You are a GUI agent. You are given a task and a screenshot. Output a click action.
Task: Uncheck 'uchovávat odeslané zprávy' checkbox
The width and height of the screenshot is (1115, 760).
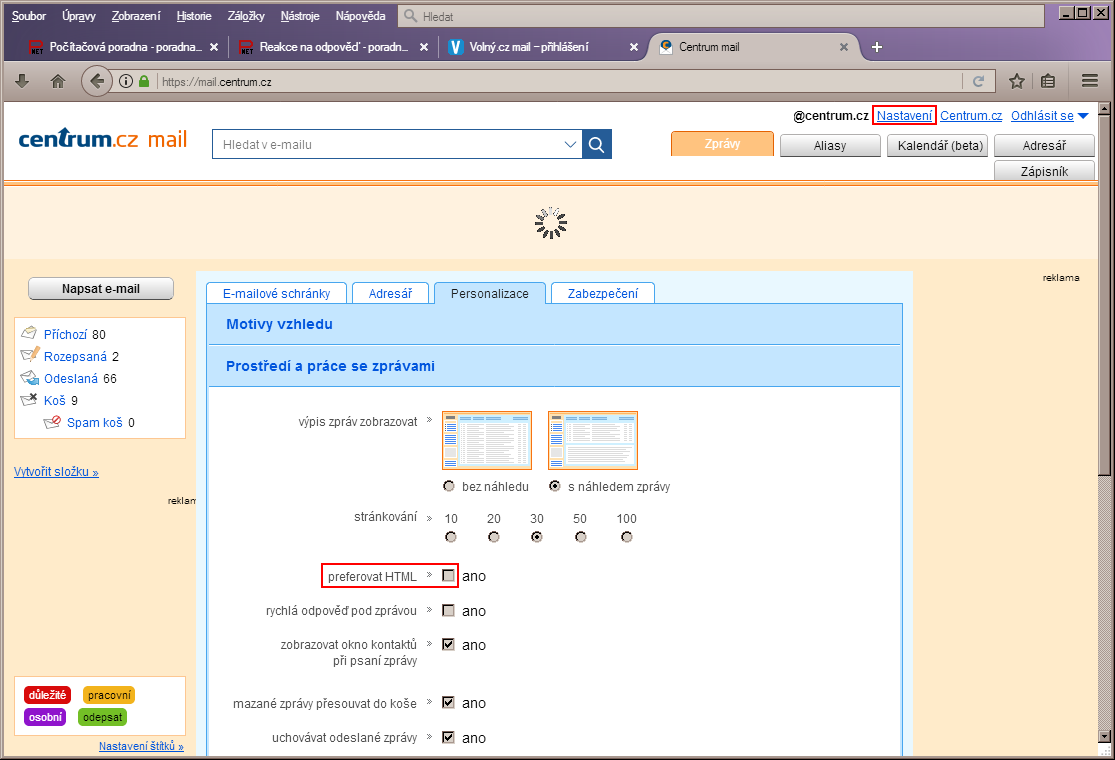click(x=448, y=737)
